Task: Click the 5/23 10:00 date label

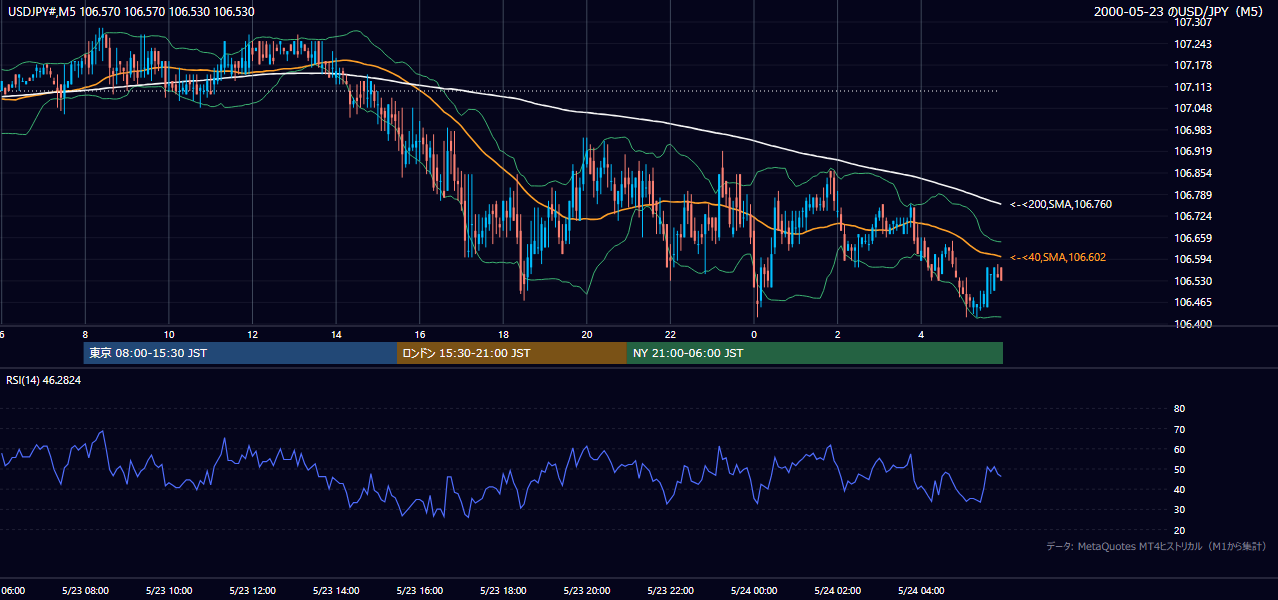Action: tap(168, 591)
